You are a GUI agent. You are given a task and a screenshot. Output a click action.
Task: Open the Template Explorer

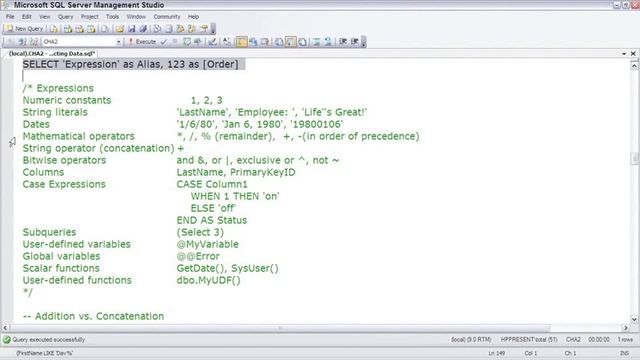click(192, 29)
